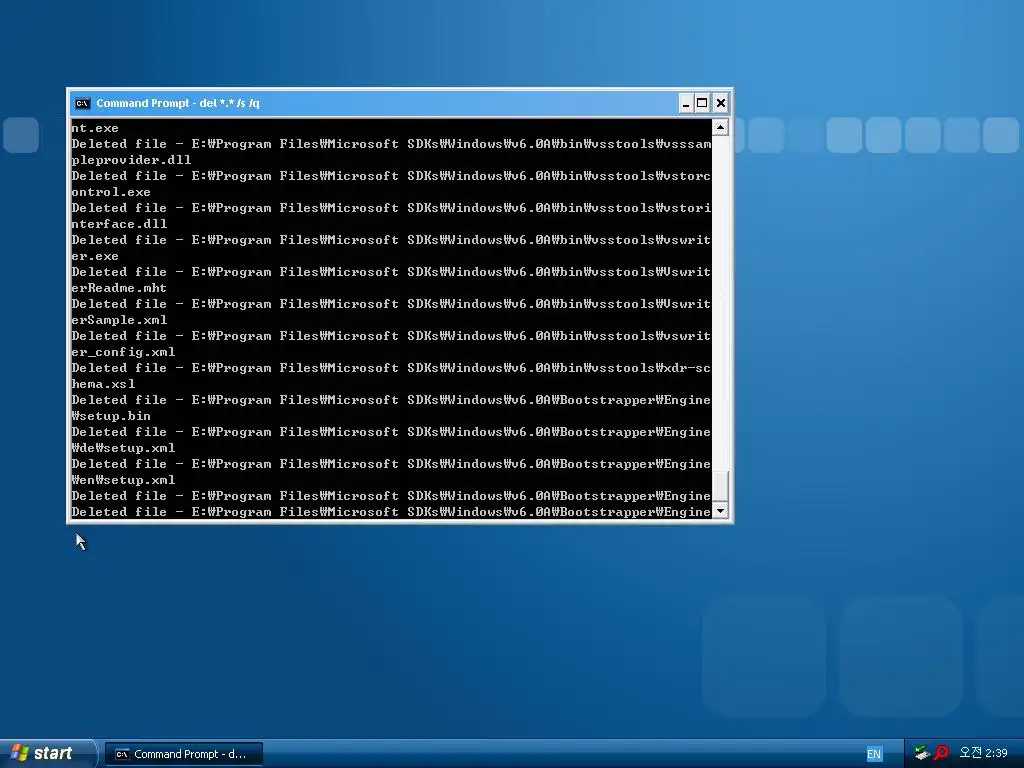Click the console text 'er.exe'
The image size is (1024, 768).
point(95,256)
